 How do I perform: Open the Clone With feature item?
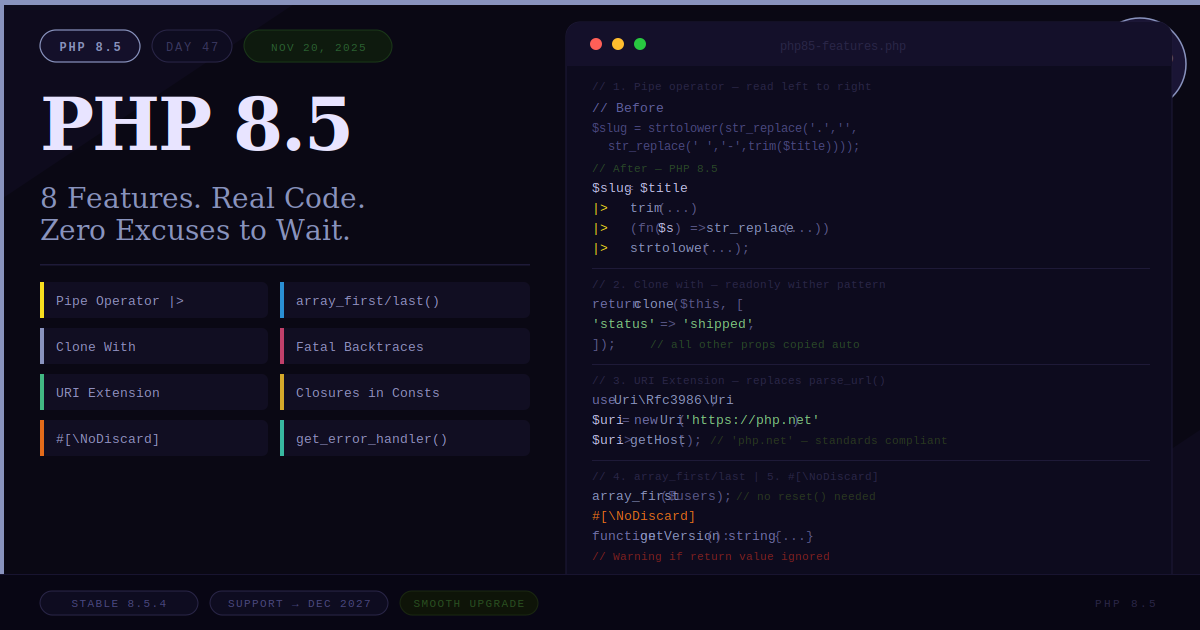click(154, 346)
